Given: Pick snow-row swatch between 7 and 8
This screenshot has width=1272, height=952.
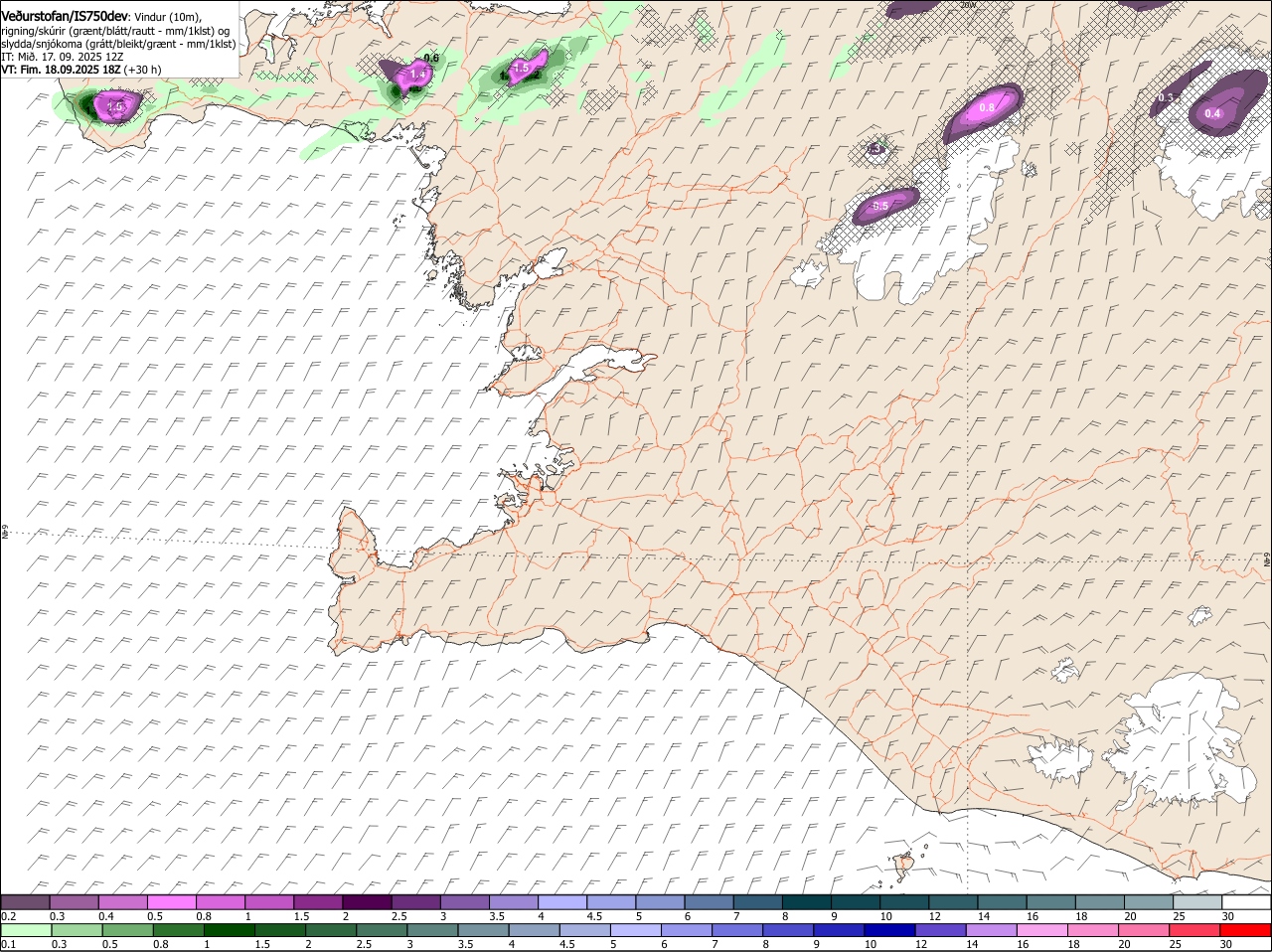Looking at the screenshot, I should pyautogui.click(x=758, y=901).
